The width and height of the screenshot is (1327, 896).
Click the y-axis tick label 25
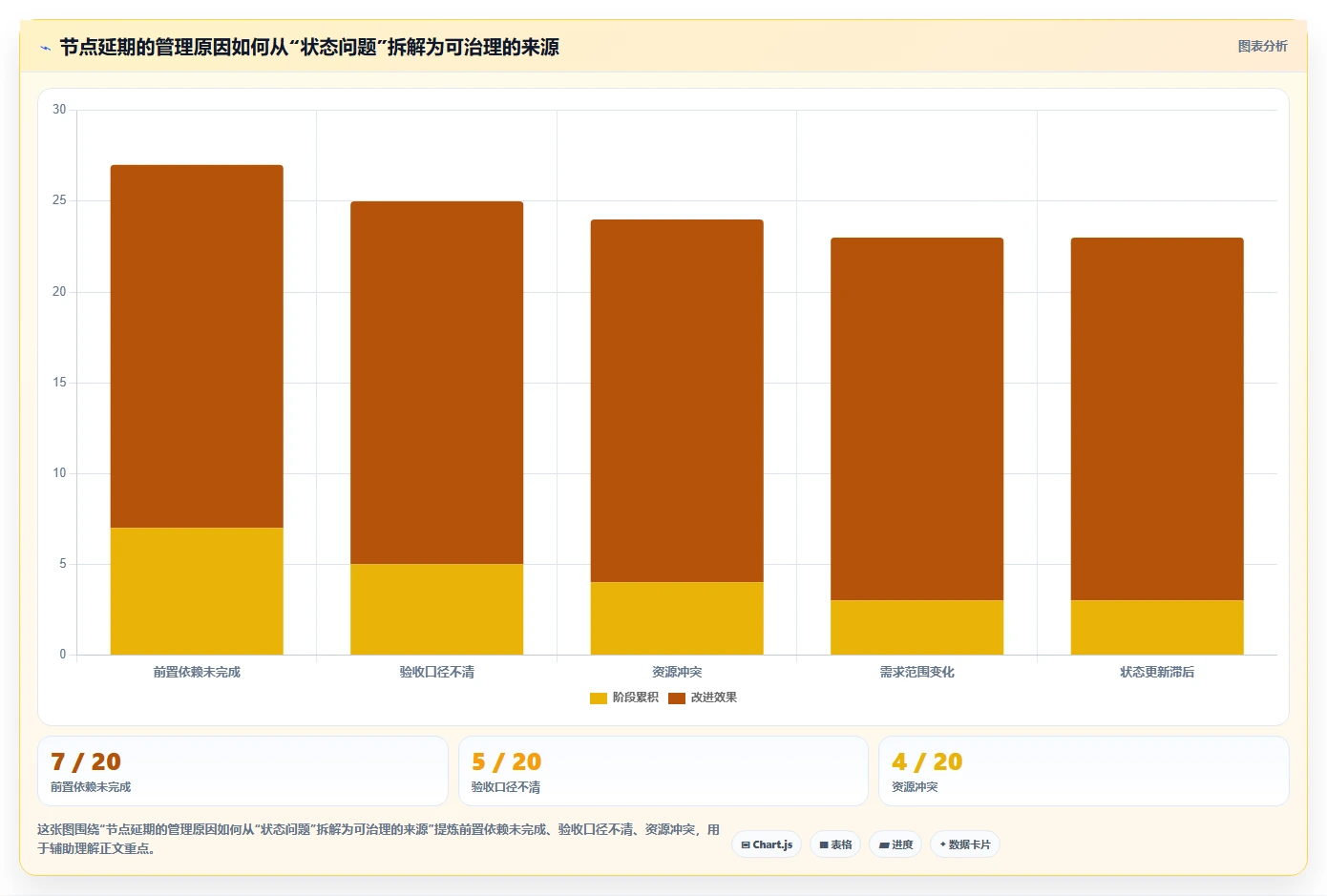pos(59,200)
